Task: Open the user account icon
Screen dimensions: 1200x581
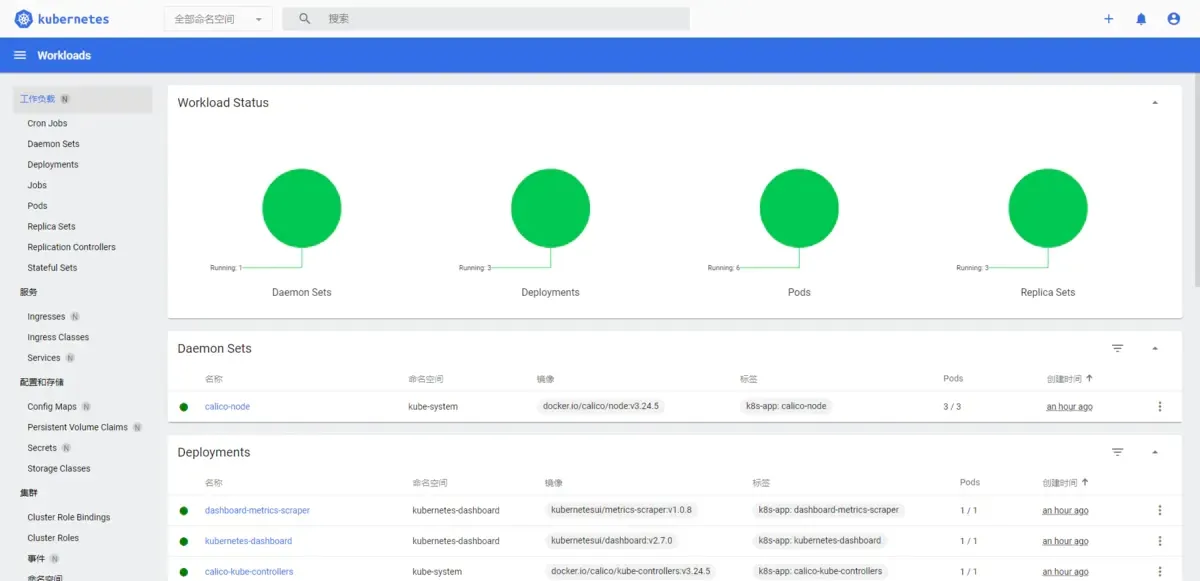Action: tap(1174, 19)
